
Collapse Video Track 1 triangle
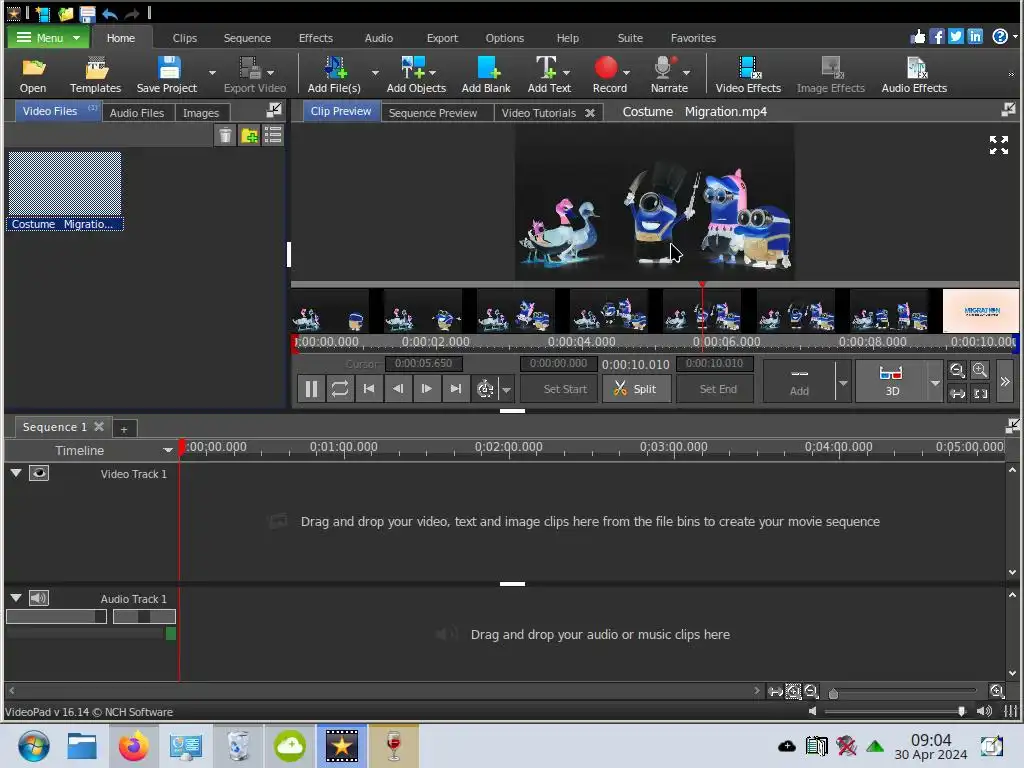click(16, 473)
